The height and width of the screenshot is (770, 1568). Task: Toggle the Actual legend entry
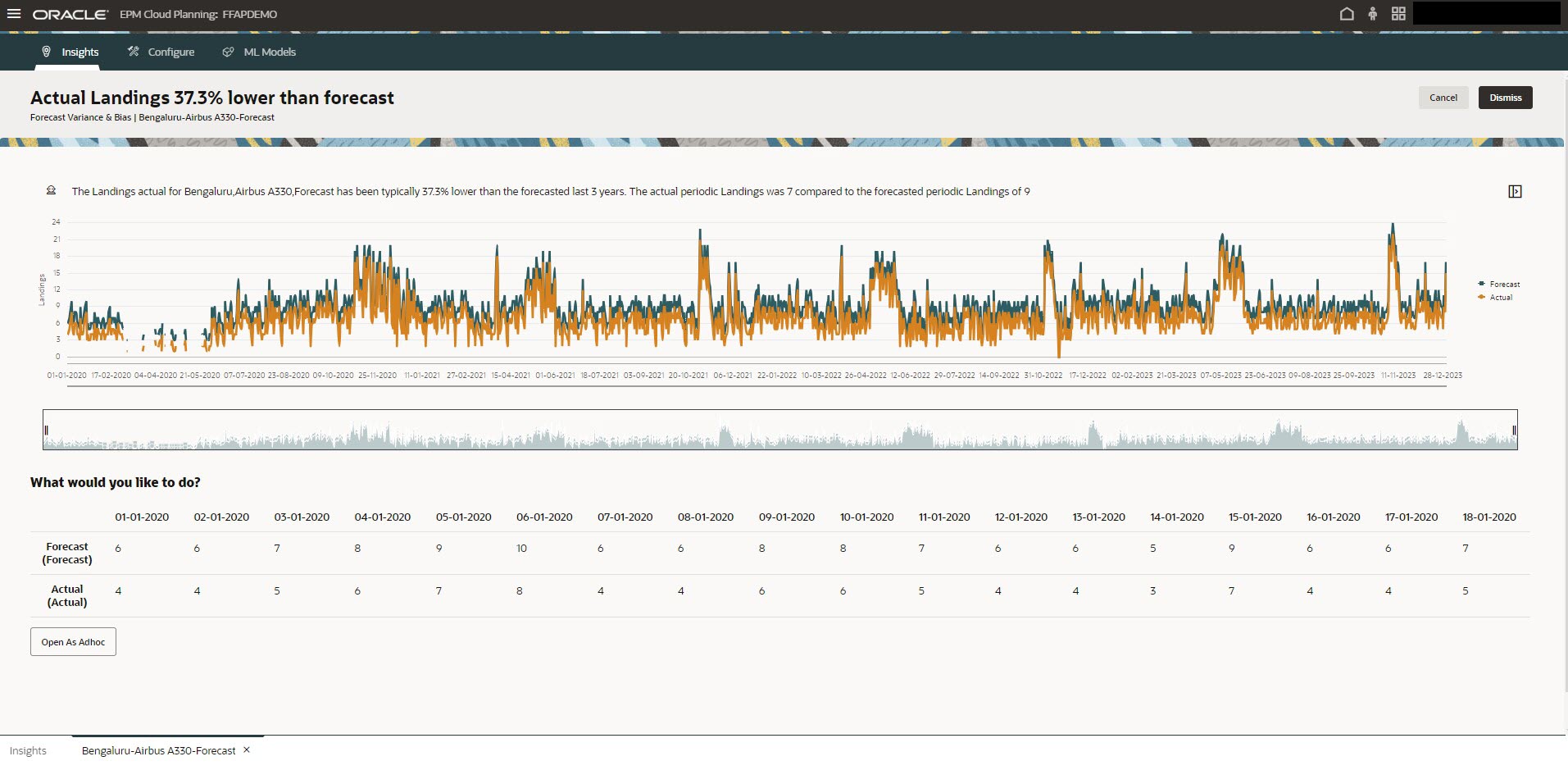pos(1496,297)
